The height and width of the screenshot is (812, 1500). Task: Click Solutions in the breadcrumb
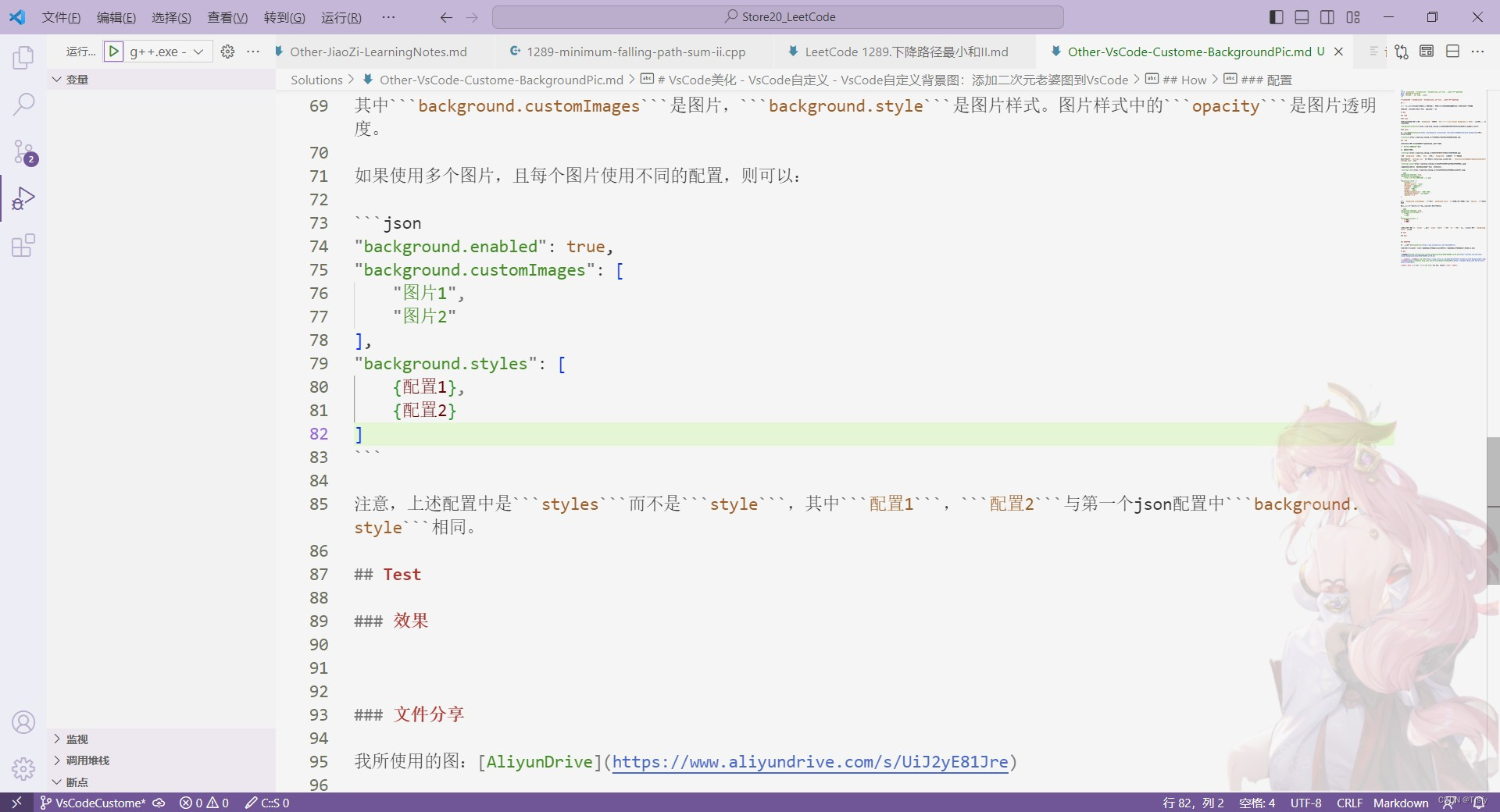point(316,80)
